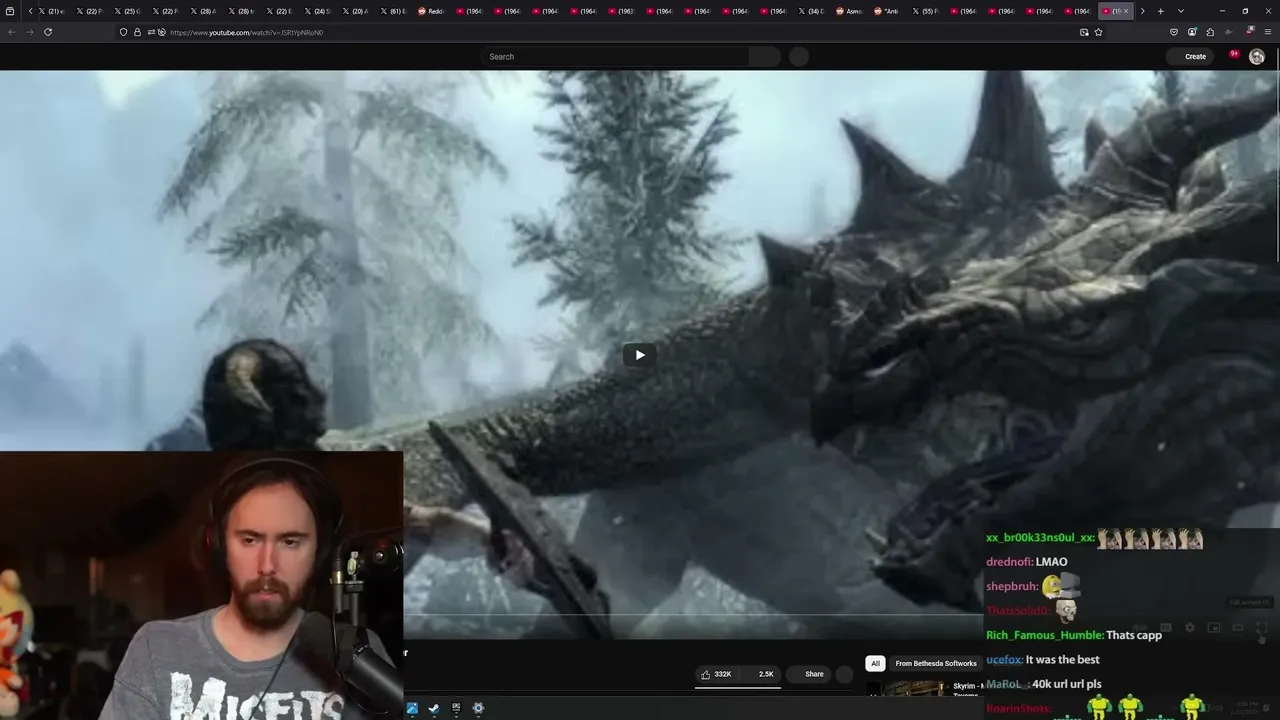
Task: Select the All filter chip
Action: pos(875,663)
